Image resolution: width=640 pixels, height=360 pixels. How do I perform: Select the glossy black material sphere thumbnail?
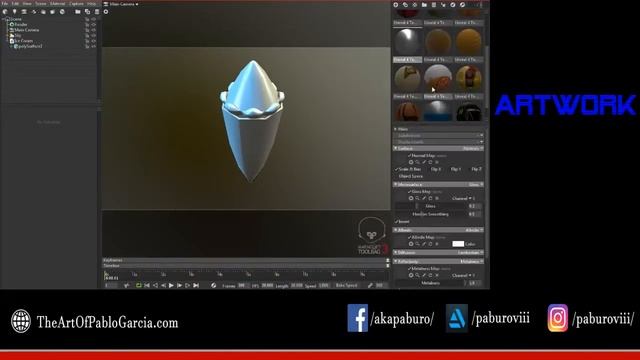(469, 111)
